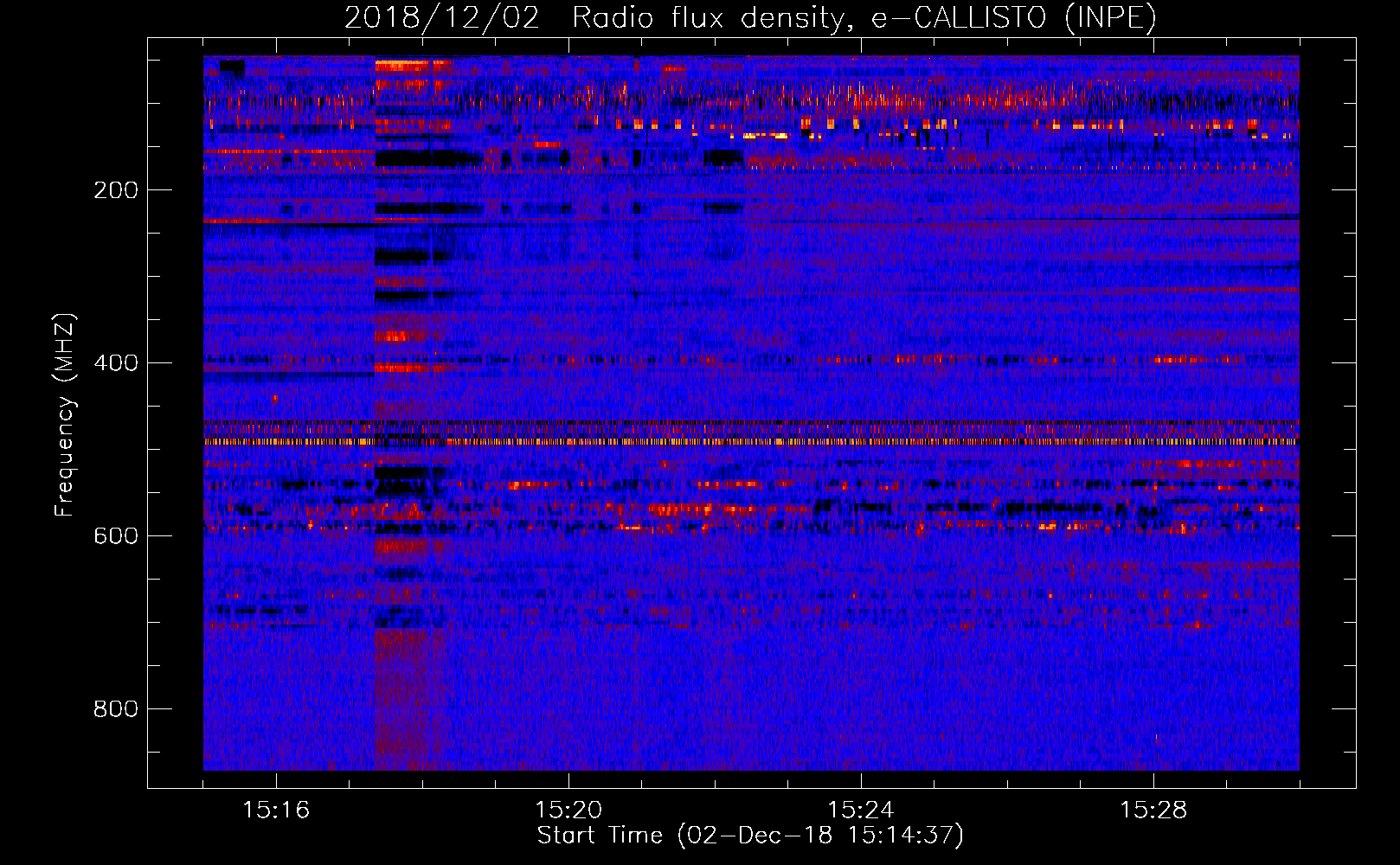The image size is (1400, 865).
Task: Click the 15:16 time tick label
Action: coord(276,811)
